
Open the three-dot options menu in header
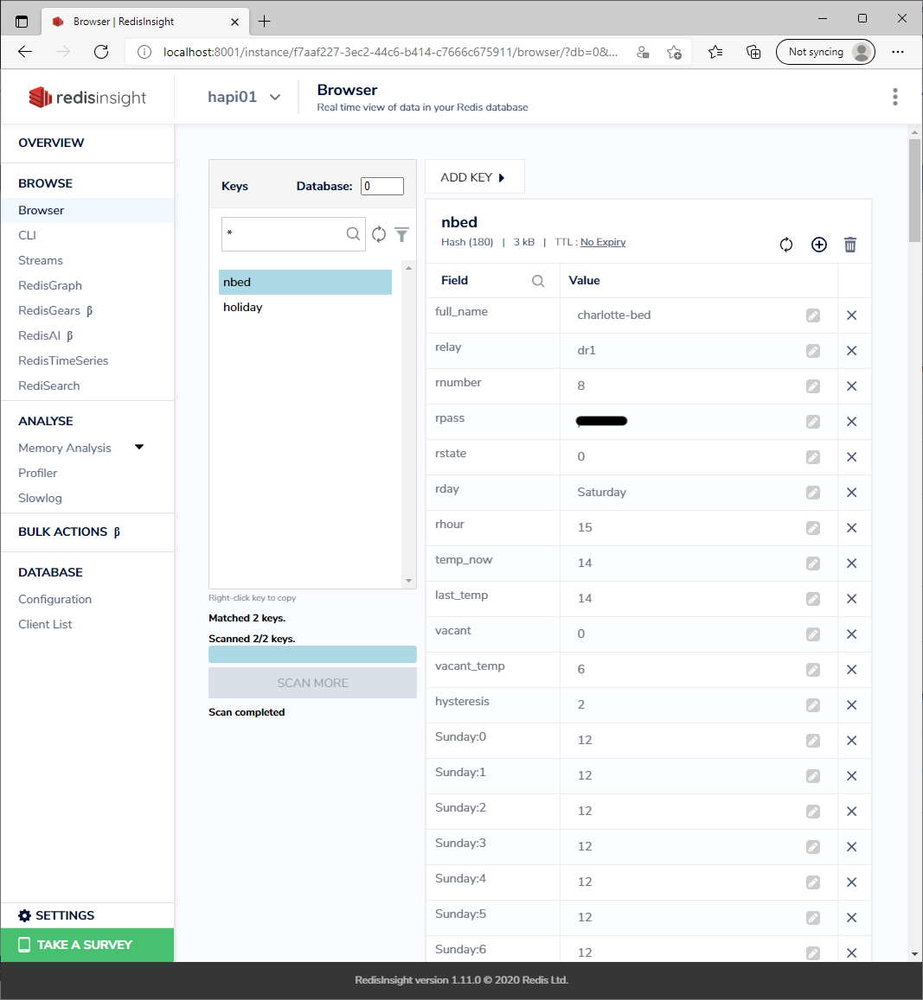point(895,97)
